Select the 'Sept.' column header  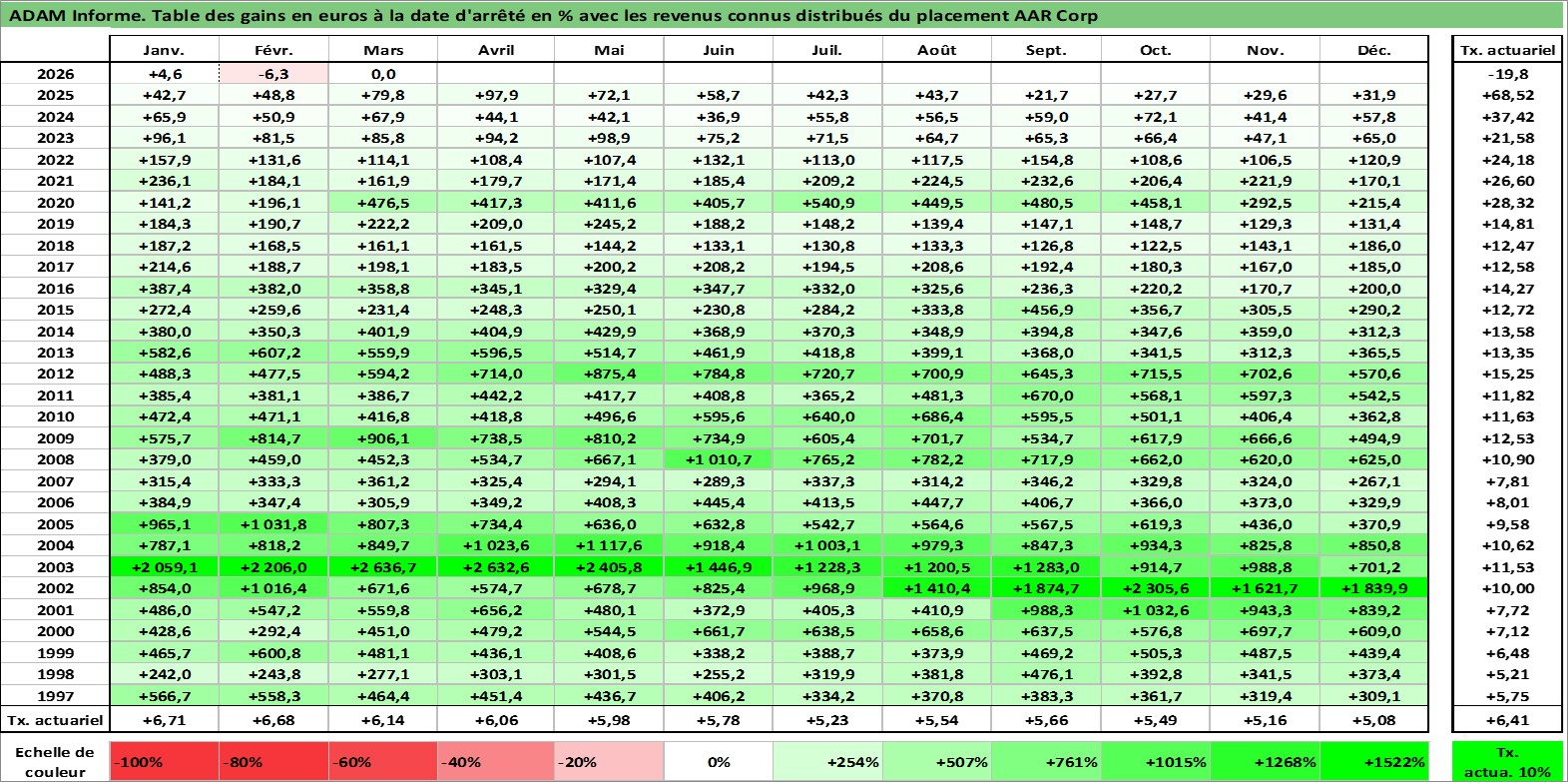1046,50
